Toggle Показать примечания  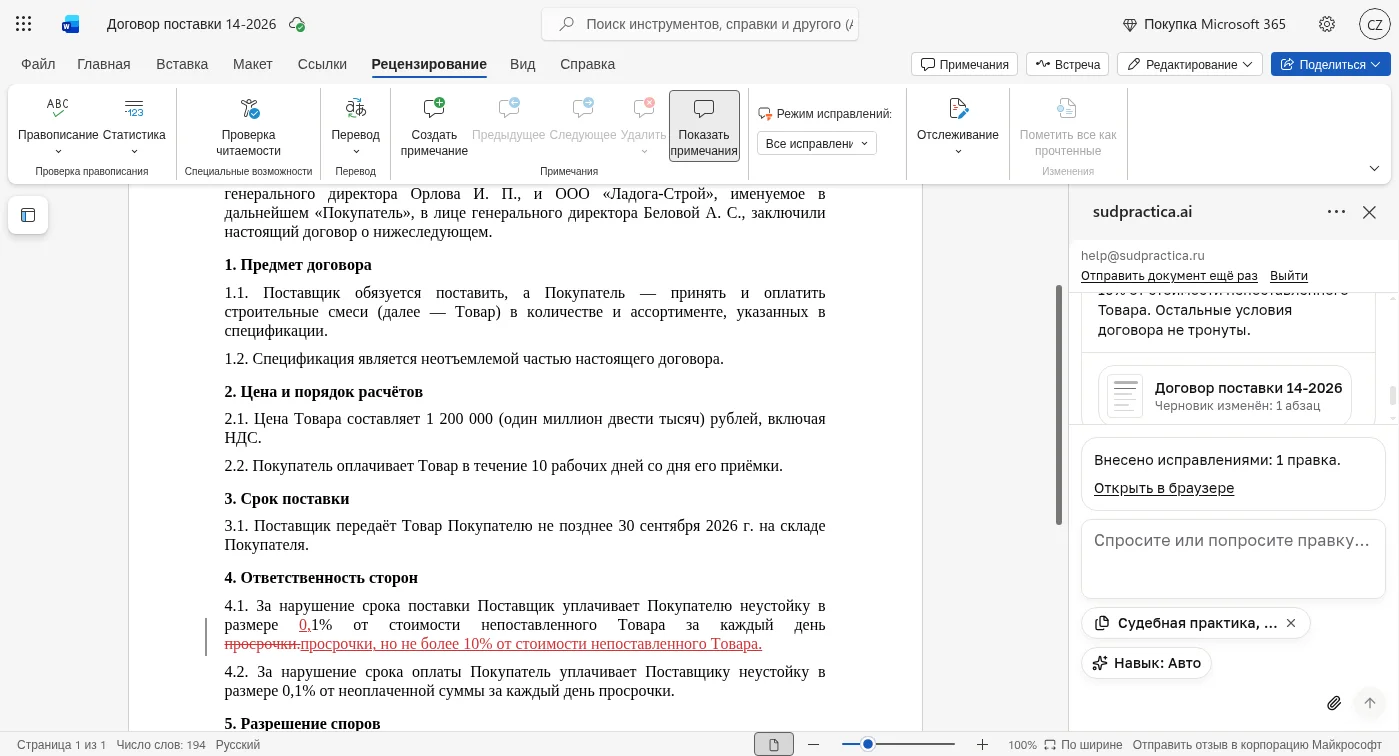(x=704, y=125)
